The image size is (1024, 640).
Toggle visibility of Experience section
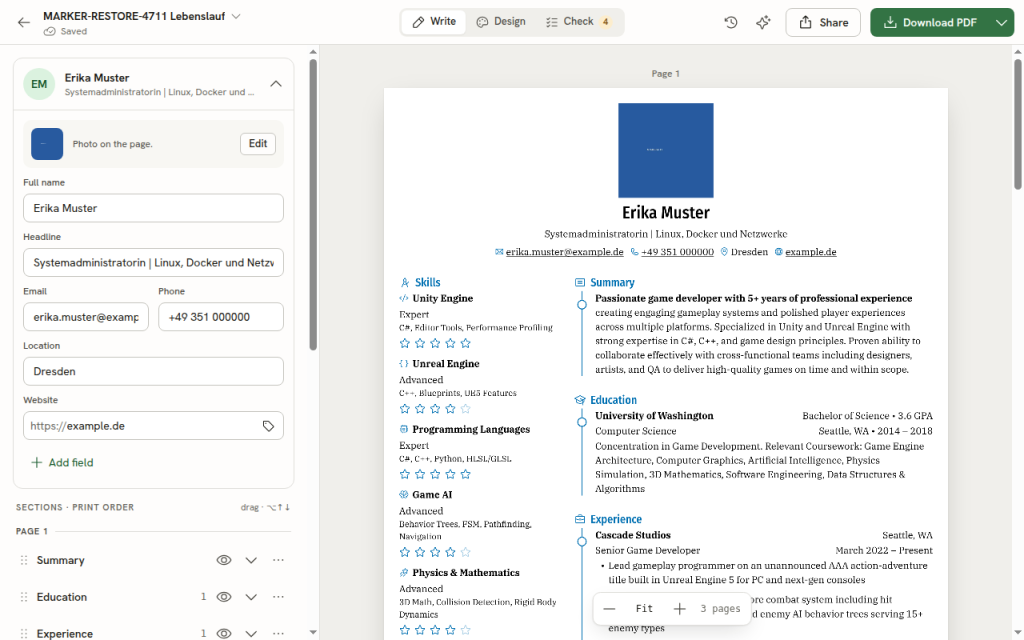click(224, 633)
